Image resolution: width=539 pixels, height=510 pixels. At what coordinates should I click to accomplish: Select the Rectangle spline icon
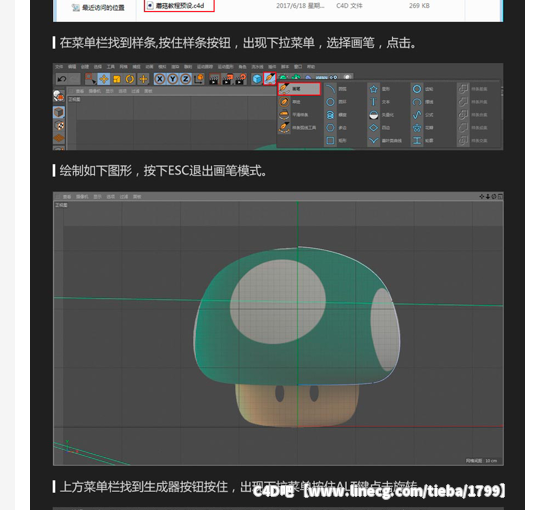click(x=330, y=141)
